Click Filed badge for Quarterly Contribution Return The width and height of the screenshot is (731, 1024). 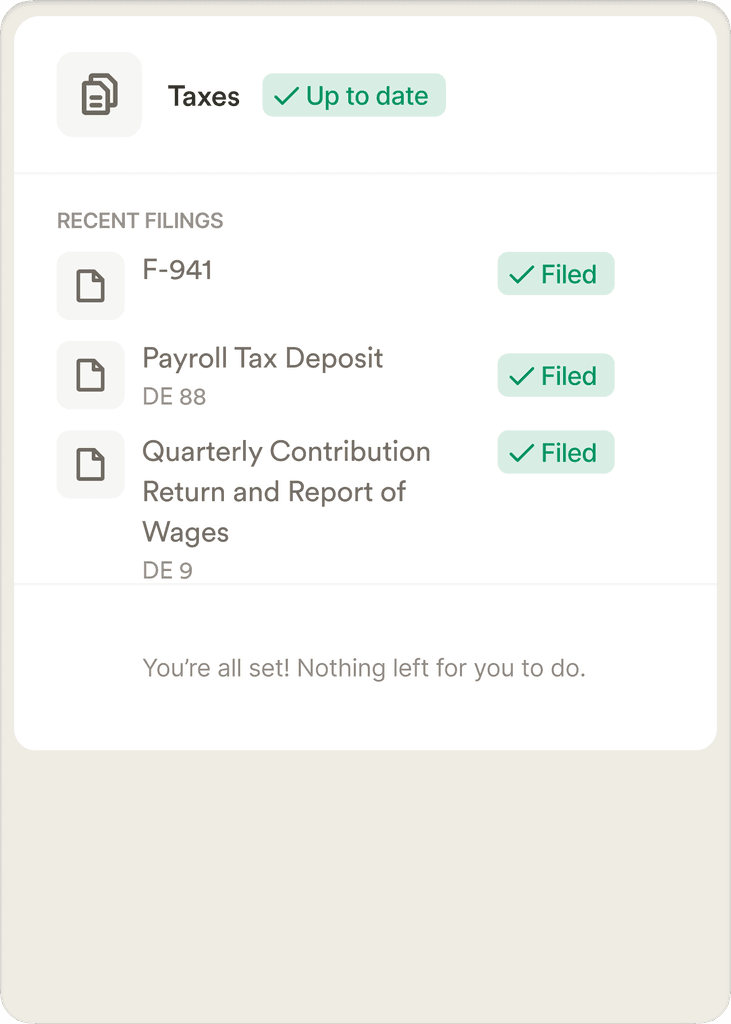[556, 452]
